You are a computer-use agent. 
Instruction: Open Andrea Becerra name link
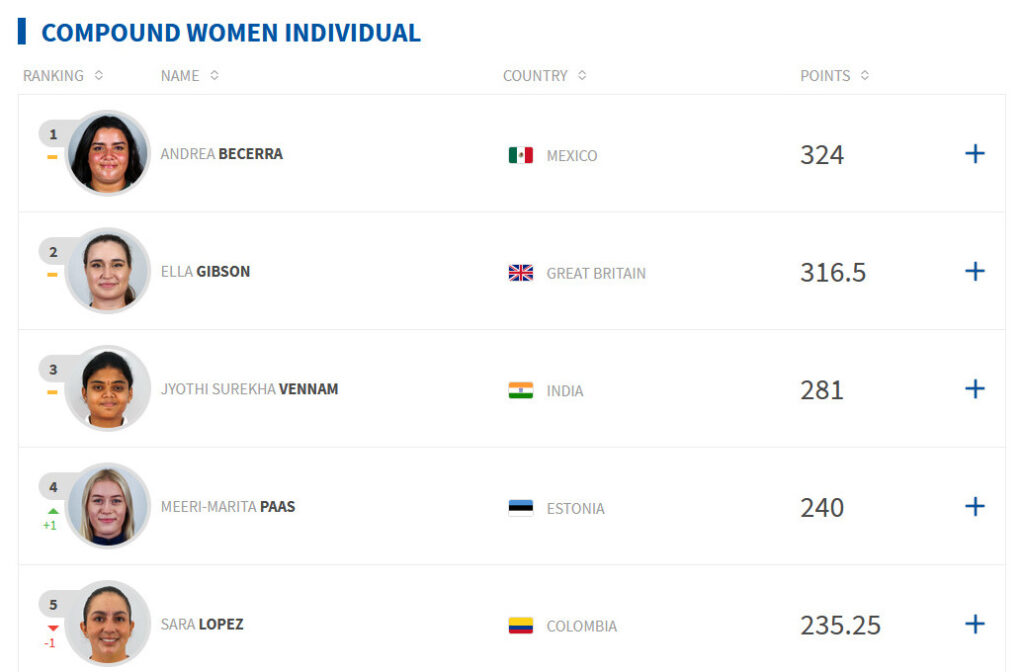[x=221, y=153]
